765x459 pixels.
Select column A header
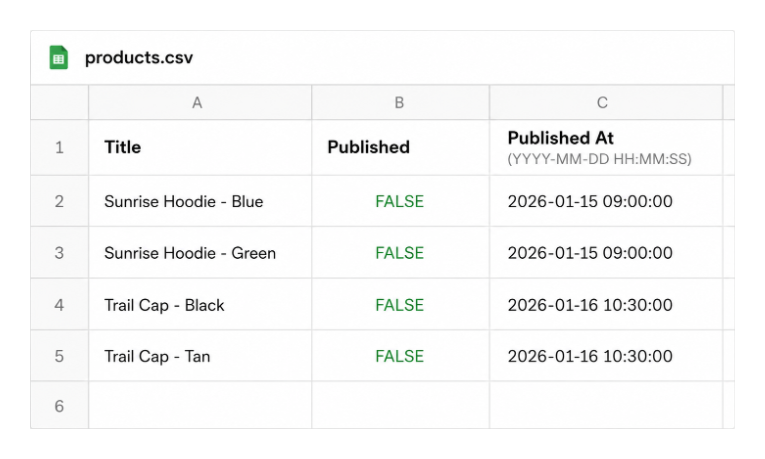200,102
